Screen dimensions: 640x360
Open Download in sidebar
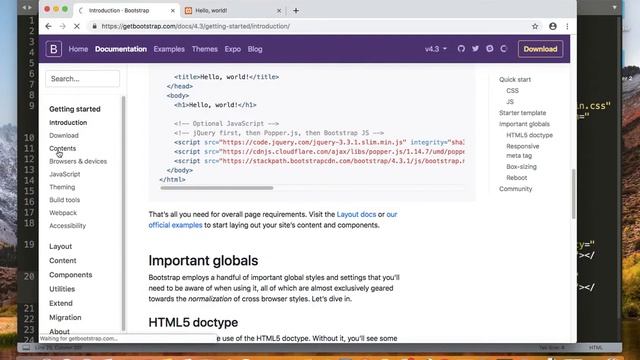pos(64,136)
